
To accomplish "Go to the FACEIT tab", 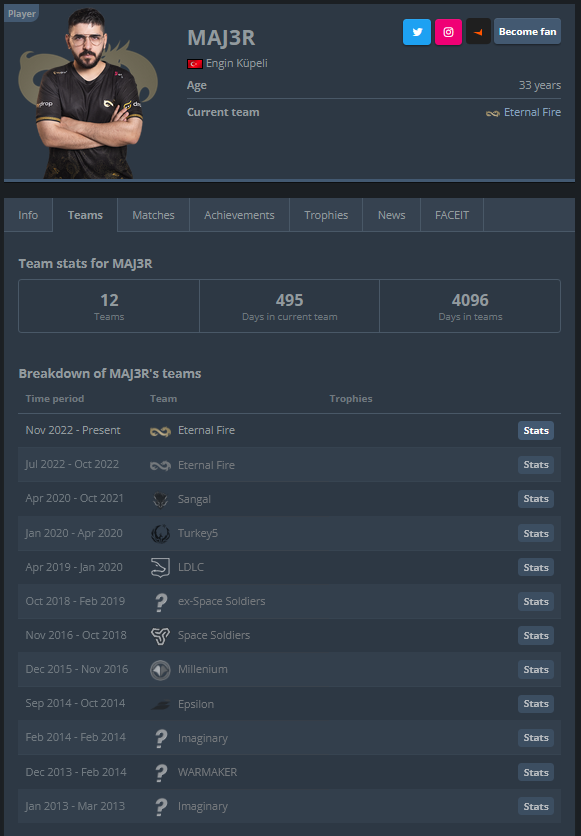I will click(451, 215).
